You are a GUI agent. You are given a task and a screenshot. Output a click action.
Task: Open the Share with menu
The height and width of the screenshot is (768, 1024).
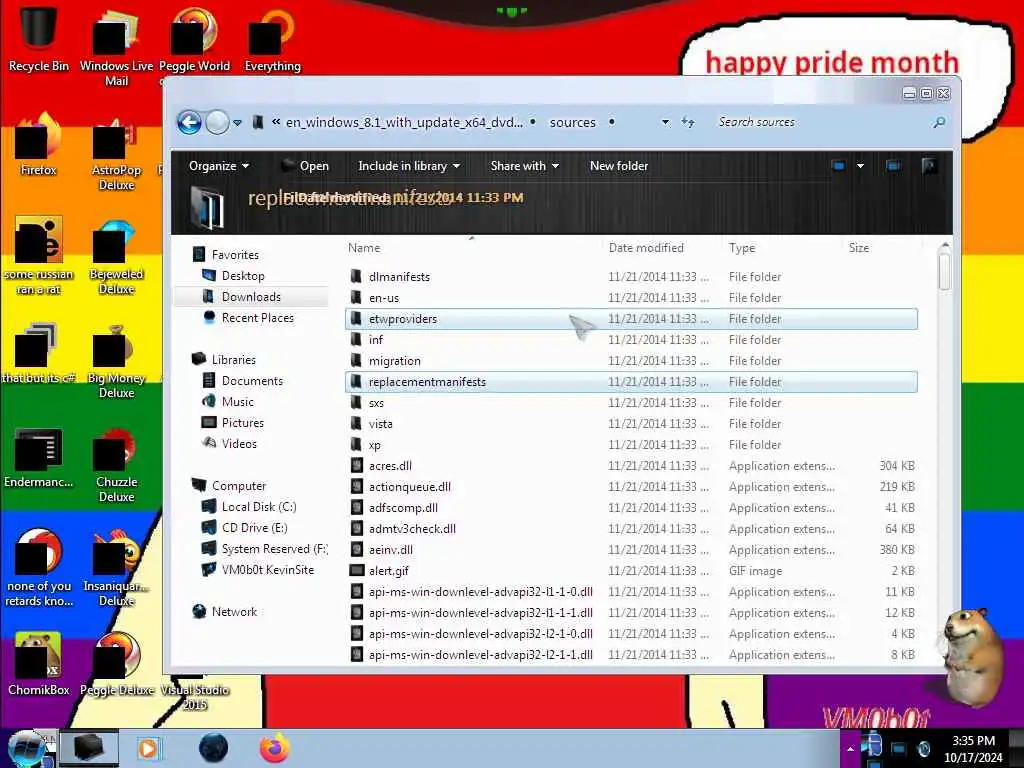[x=524, y=166]
